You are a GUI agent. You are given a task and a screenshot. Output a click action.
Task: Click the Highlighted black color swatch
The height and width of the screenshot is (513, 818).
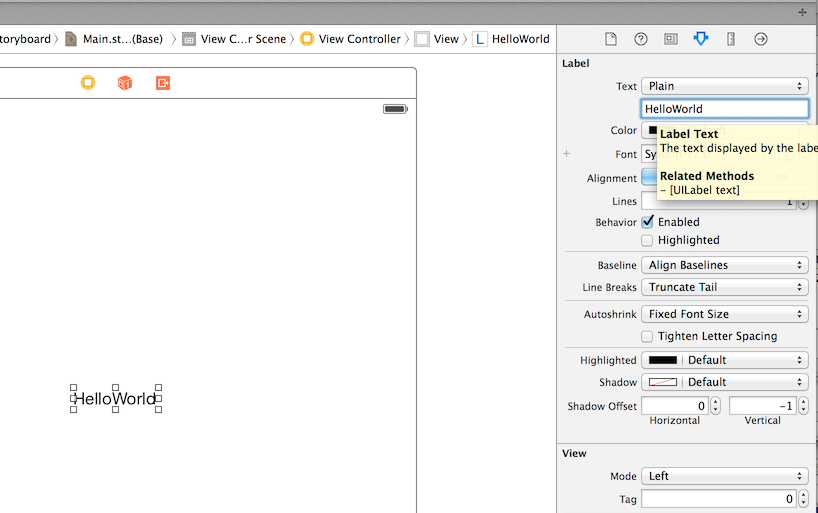(x=662, y=360)
